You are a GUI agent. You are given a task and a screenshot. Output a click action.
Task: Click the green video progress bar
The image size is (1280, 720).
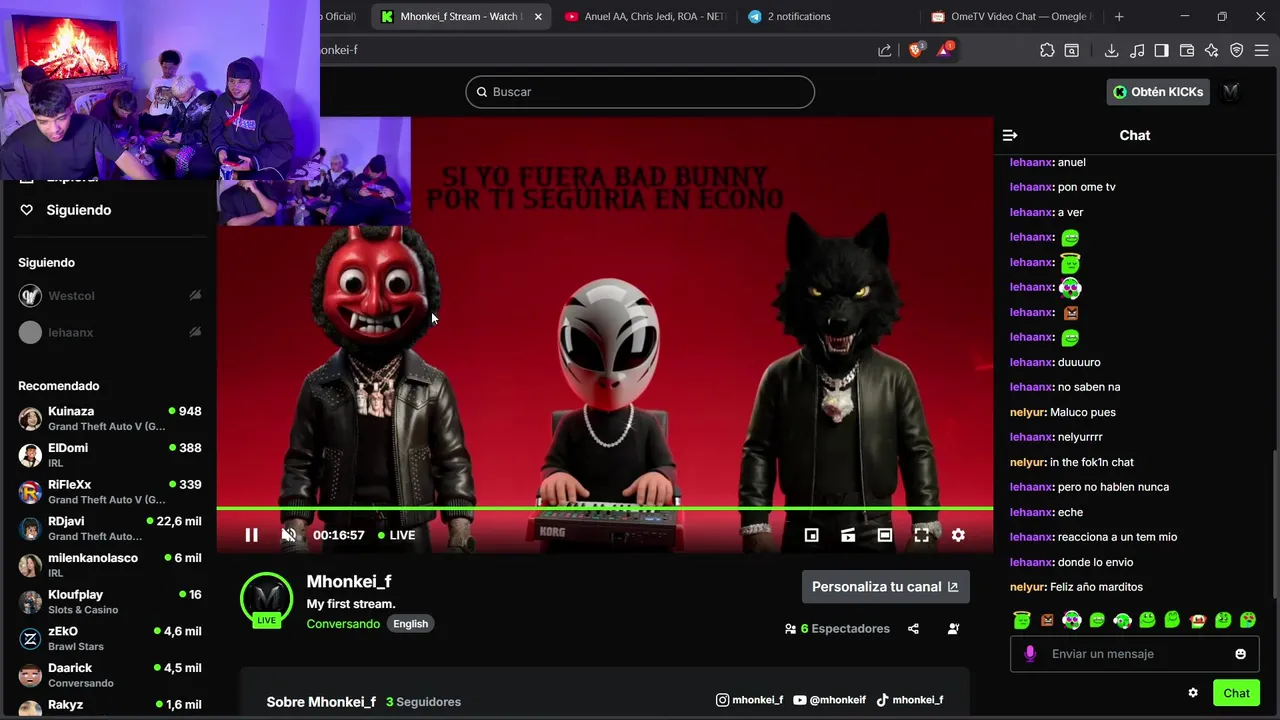[605, 508]
